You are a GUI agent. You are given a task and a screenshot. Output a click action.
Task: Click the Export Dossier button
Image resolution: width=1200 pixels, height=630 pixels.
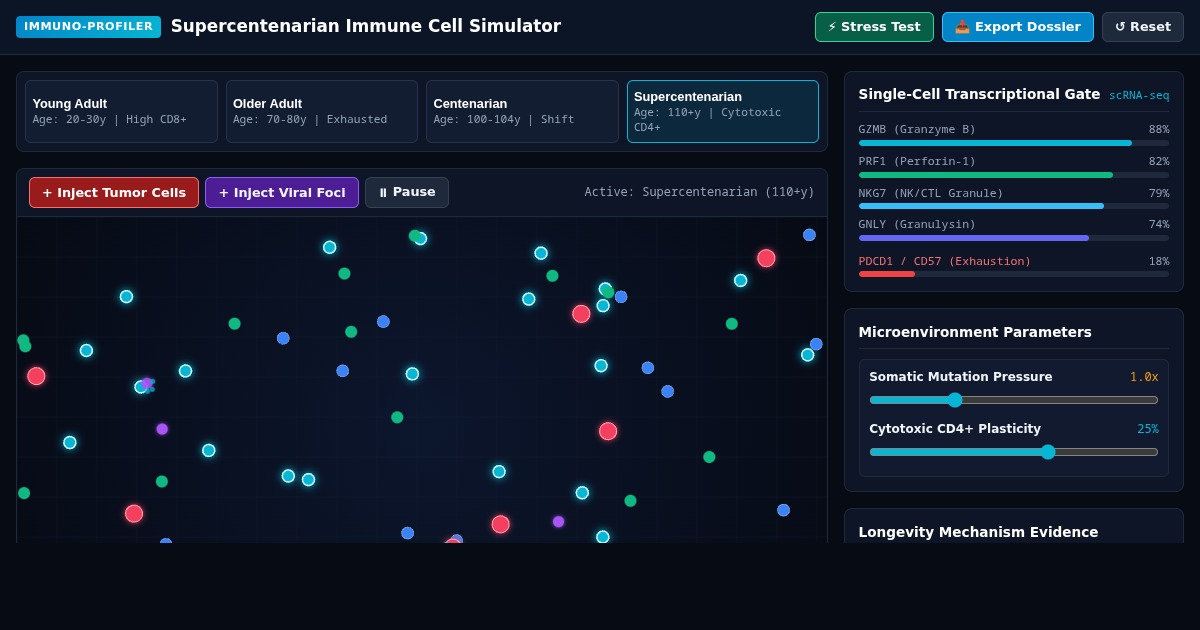click(x=1018, y=27)
